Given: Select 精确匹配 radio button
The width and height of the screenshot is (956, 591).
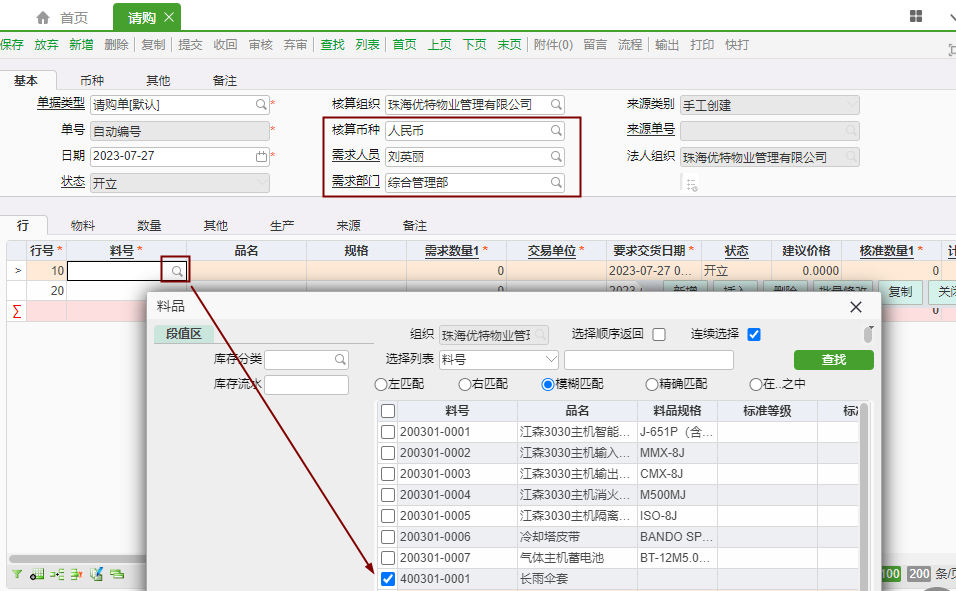Looking at the screenshot, I should tap(653, 384).
